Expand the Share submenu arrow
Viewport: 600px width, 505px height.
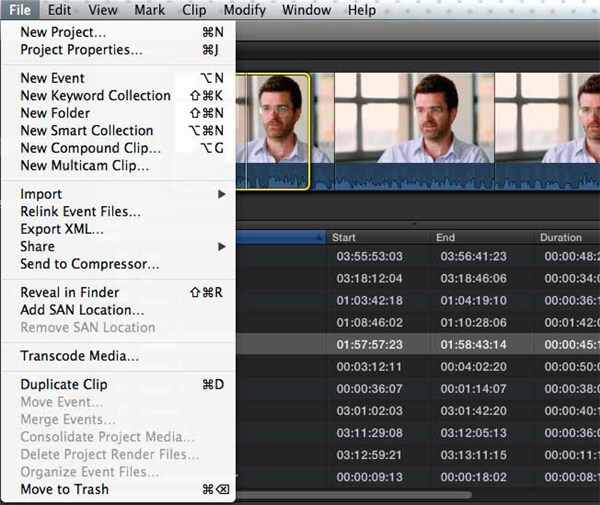pos(222,247)
